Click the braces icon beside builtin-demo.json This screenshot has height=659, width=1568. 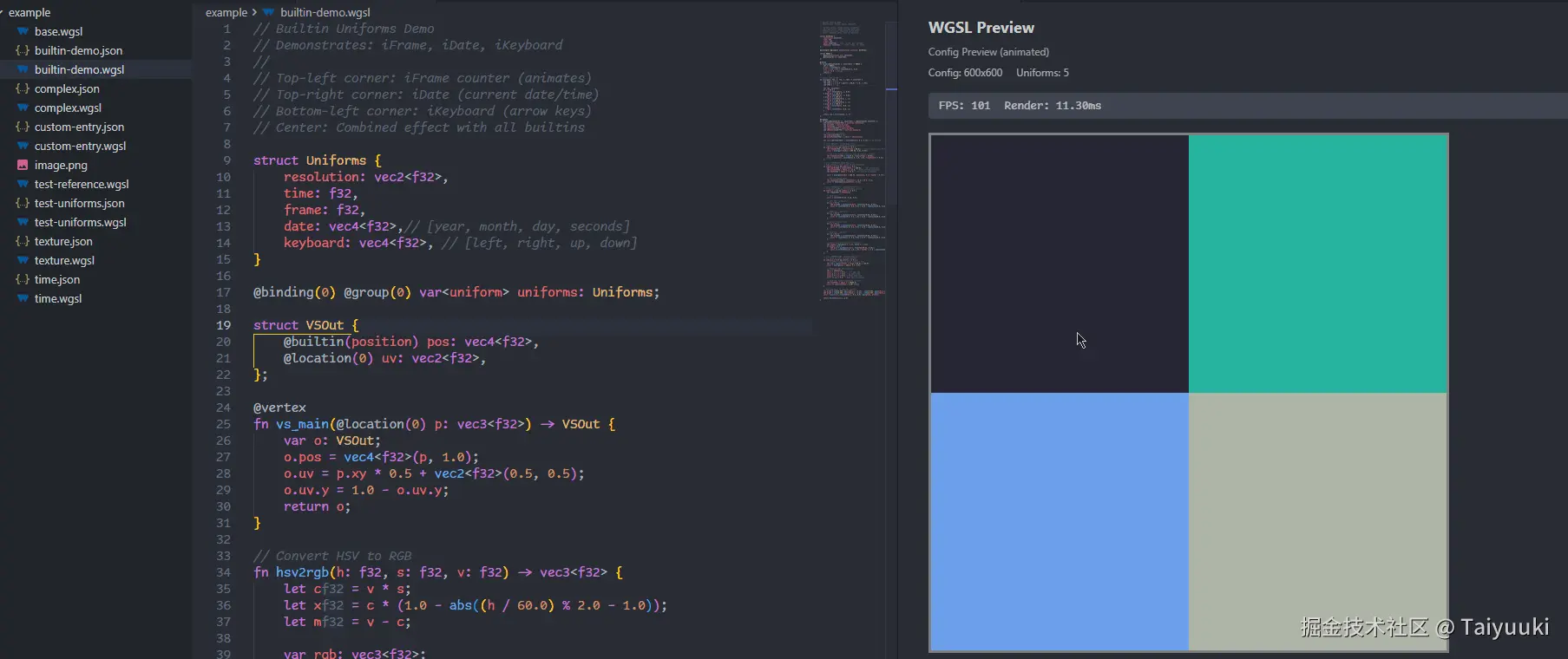[23, 50]
